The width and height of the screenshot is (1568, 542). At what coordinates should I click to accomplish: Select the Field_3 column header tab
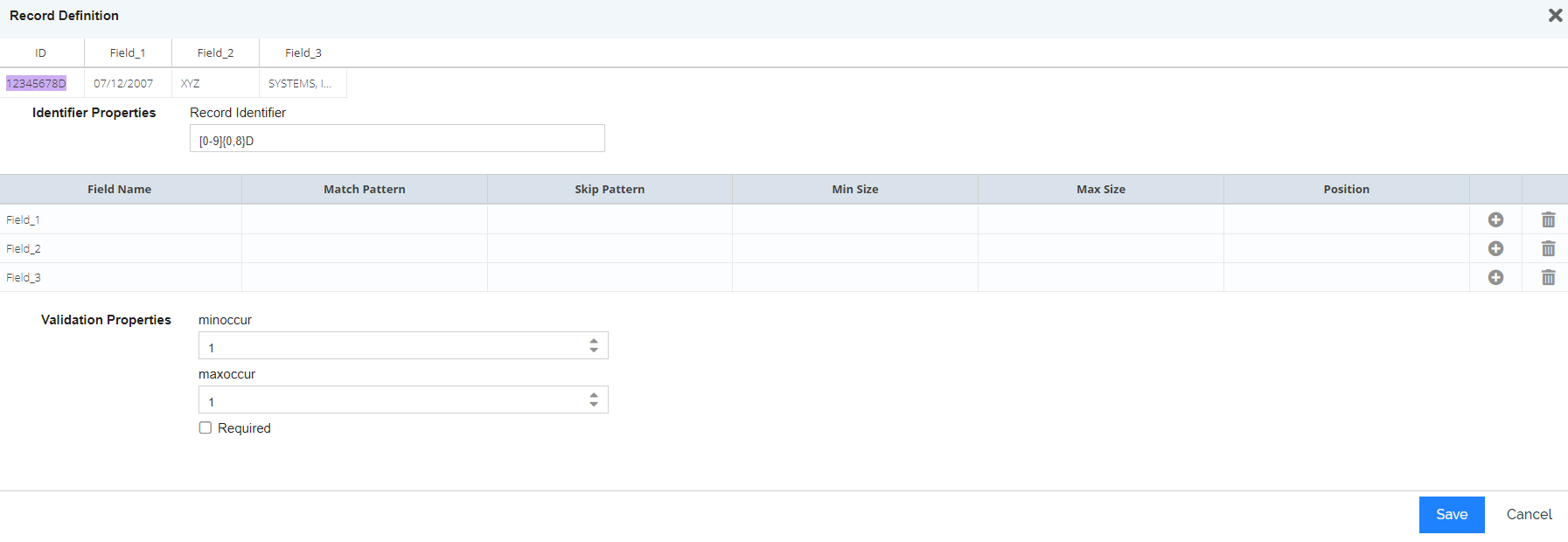(x=303, y=52)
